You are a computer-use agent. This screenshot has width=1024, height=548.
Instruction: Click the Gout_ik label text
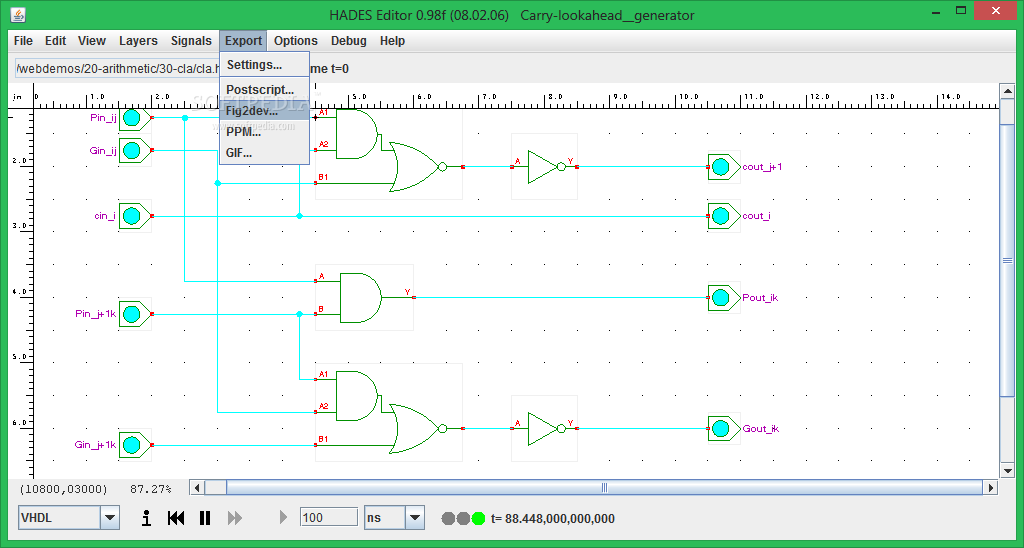click(x=761, y=428)
